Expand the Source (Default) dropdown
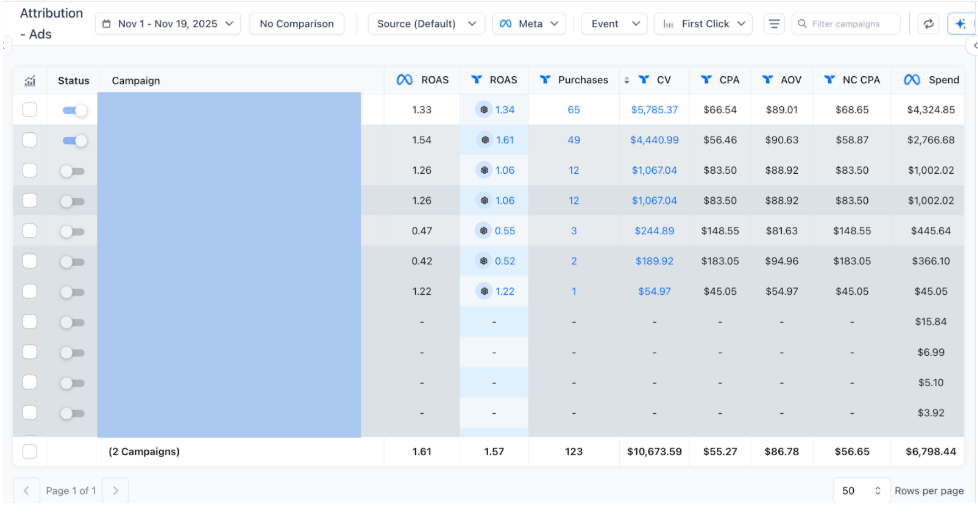 pos(426,24)
